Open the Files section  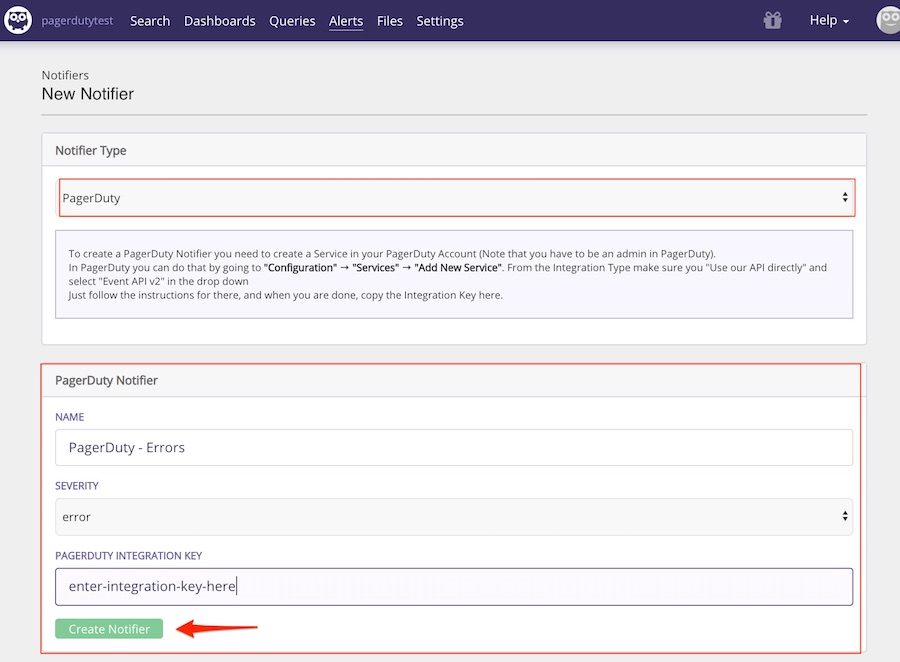(390, 21)
